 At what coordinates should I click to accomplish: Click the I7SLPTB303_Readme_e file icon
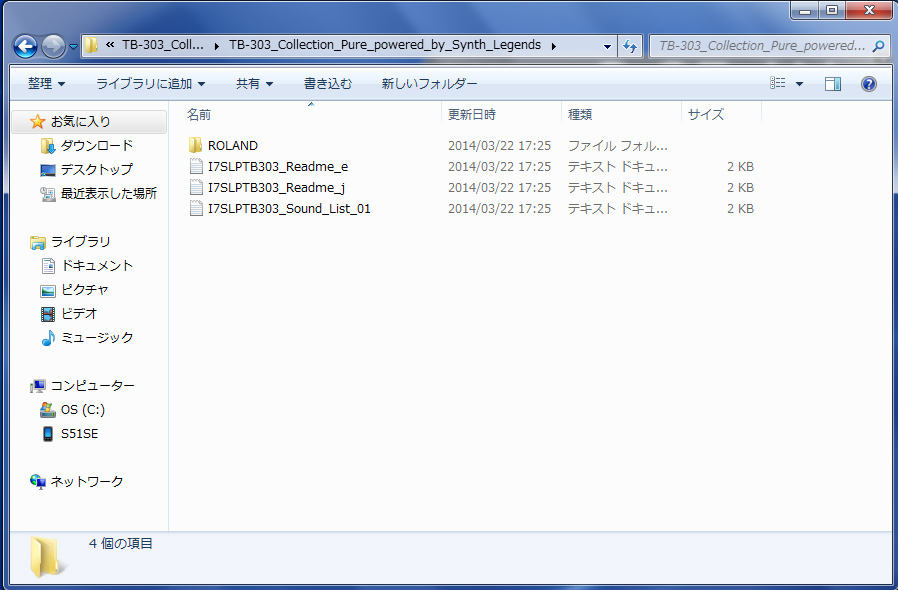click(196, 166)
